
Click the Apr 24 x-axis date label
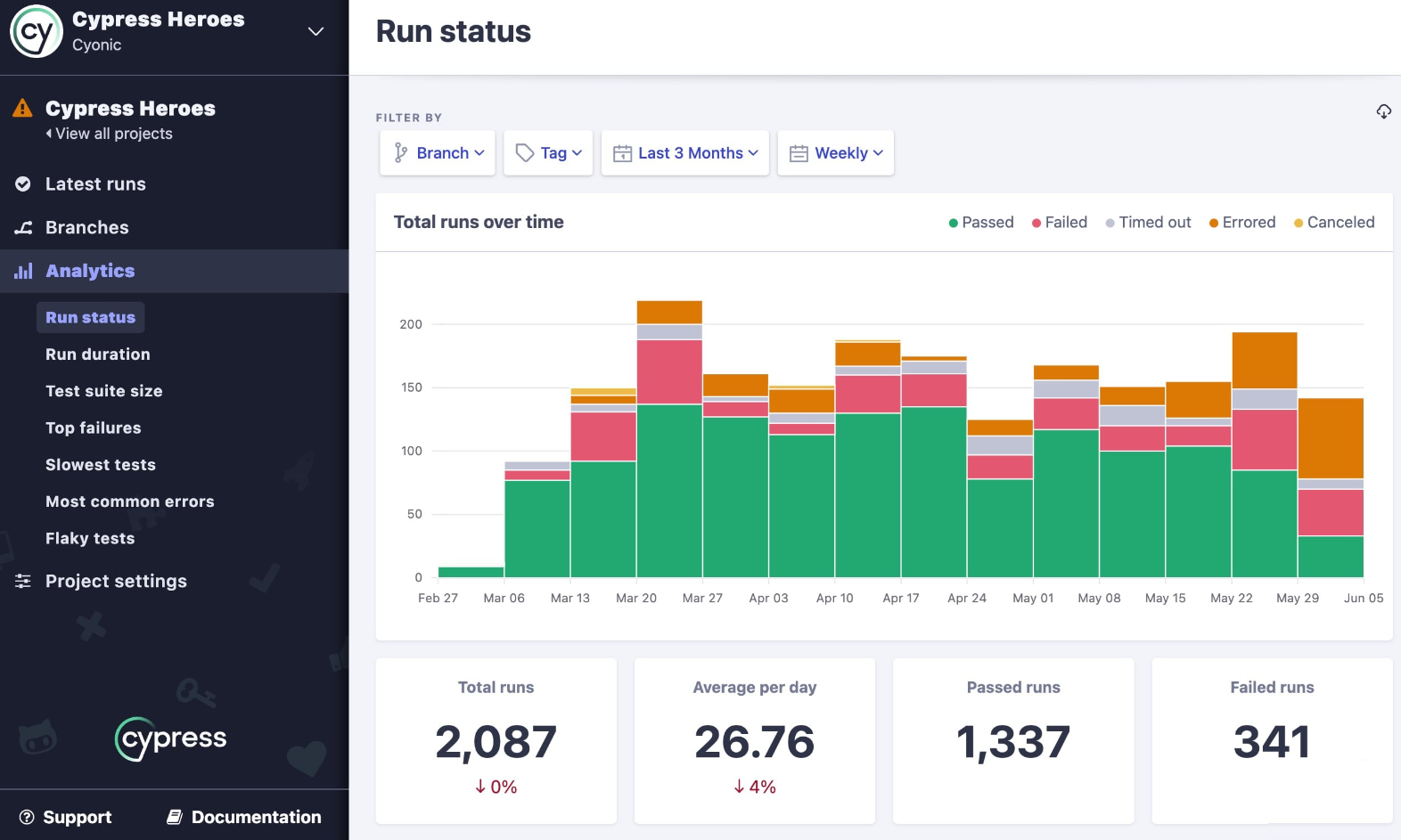(967, 599)
